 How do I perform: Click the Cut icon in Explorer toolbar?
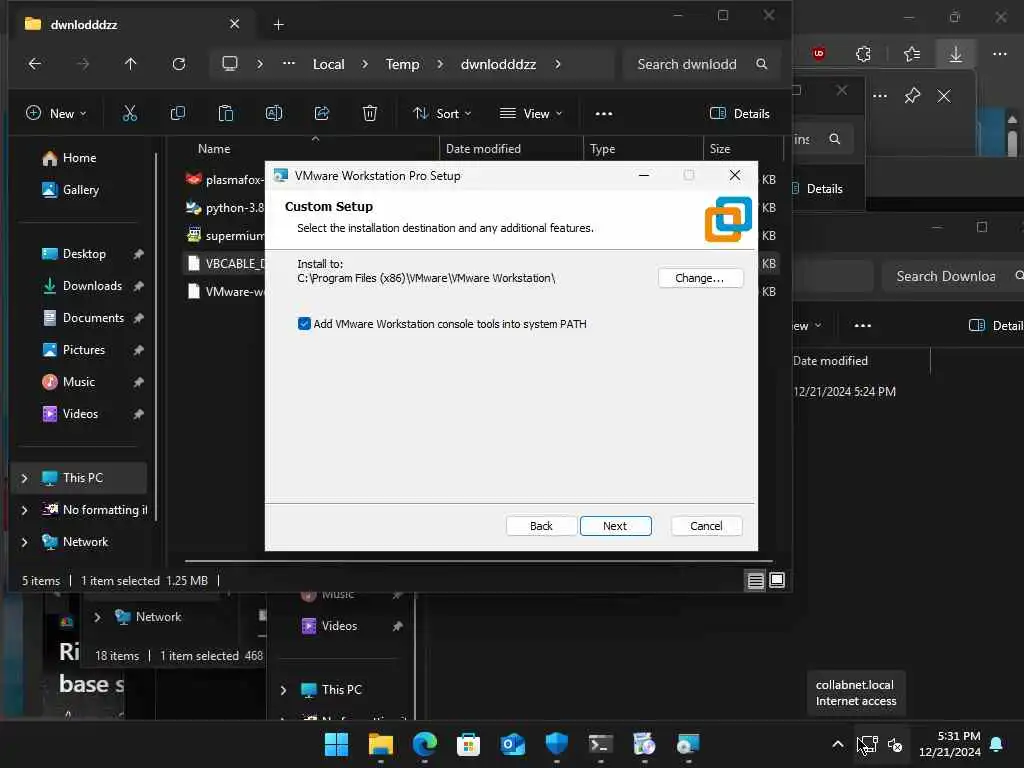click(x=130, y=114)
